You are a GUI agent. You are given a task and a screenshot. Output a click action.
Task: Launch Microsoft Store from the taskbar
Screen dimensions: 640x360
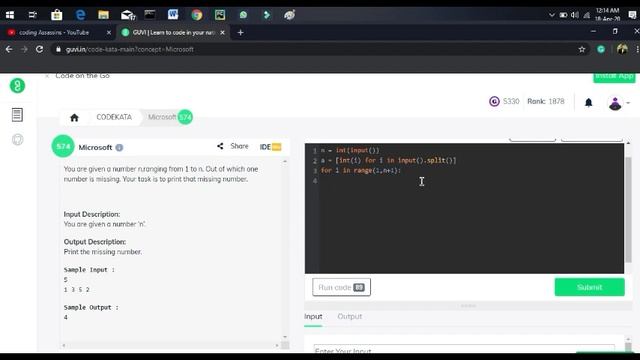(57, 15)
